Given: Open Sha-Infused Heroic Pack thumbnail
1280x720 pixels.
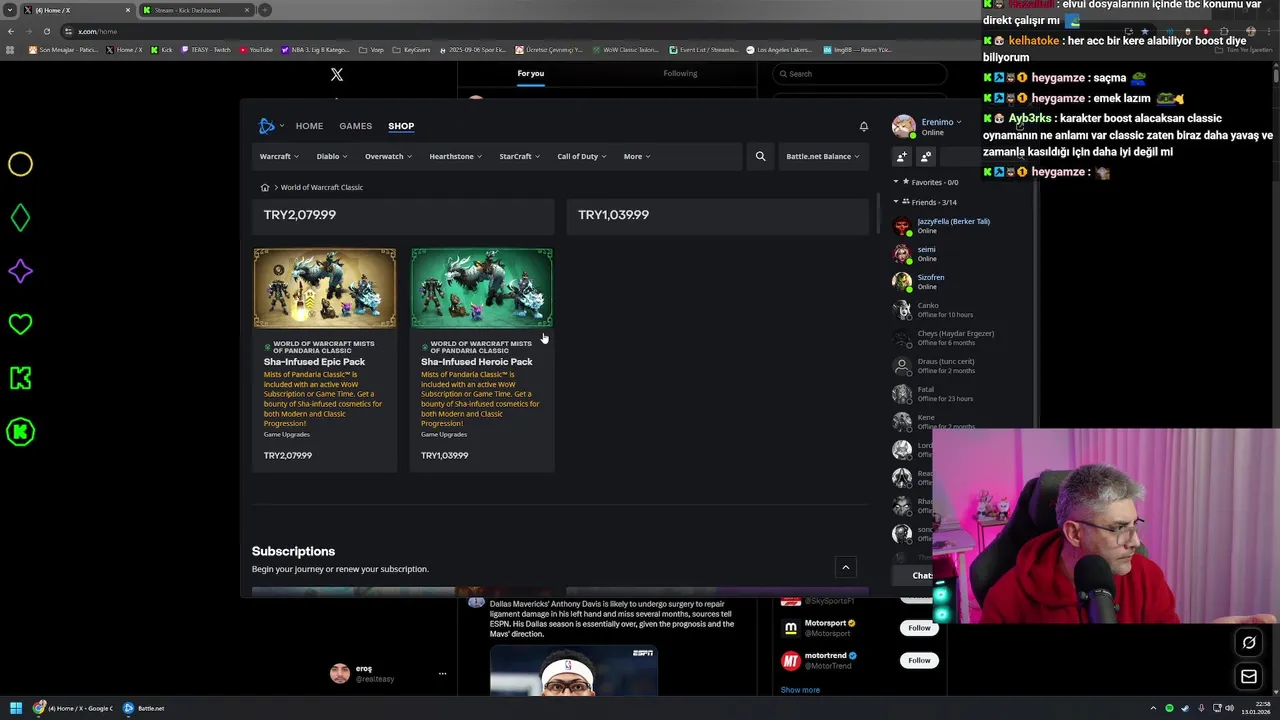Looking at the screenshot, I should (481, 288).
